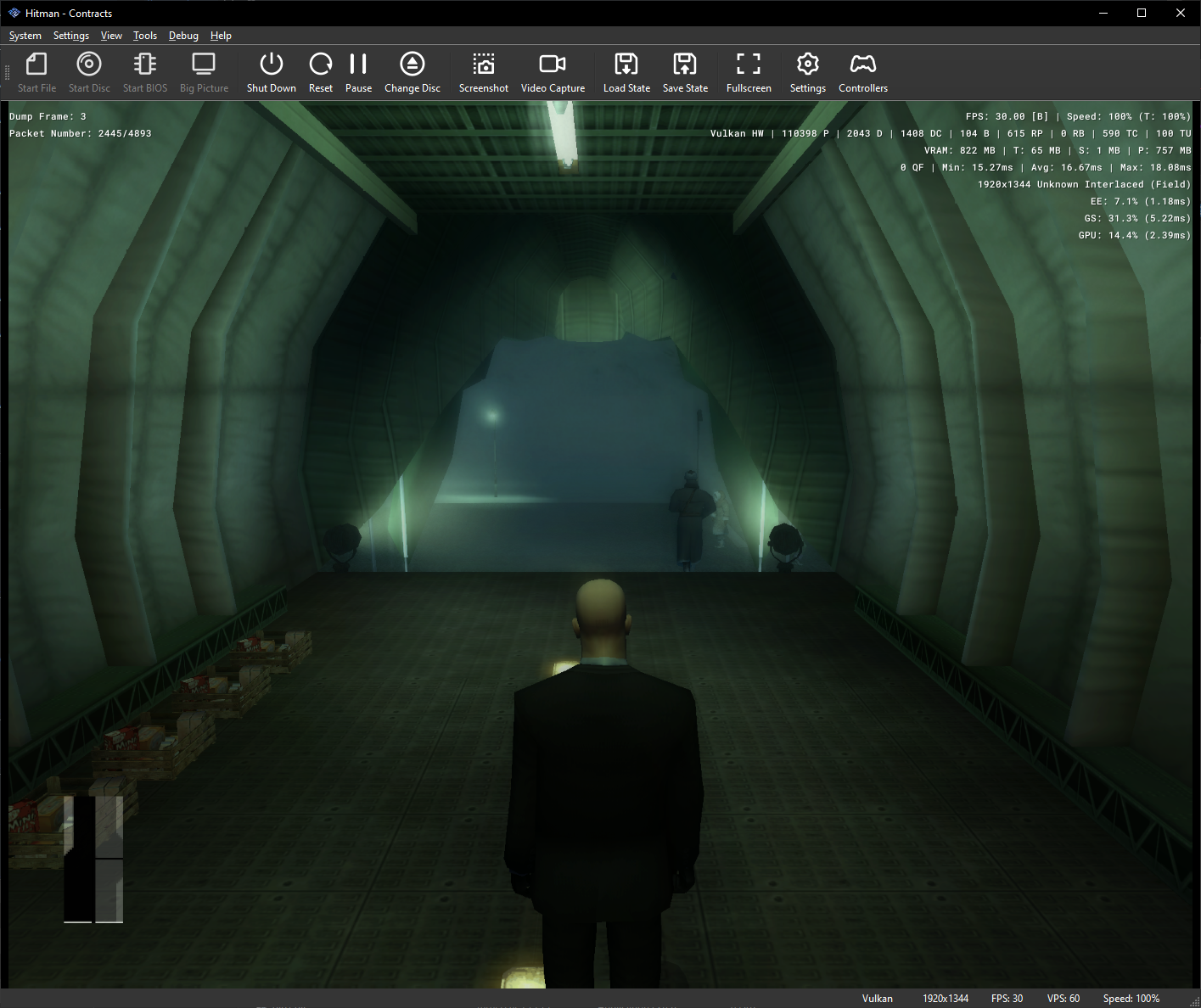This screenshot has width=1201, height=1008.
Task: Close the Hitman - Contracts window
Action: tap(1181, 13)
